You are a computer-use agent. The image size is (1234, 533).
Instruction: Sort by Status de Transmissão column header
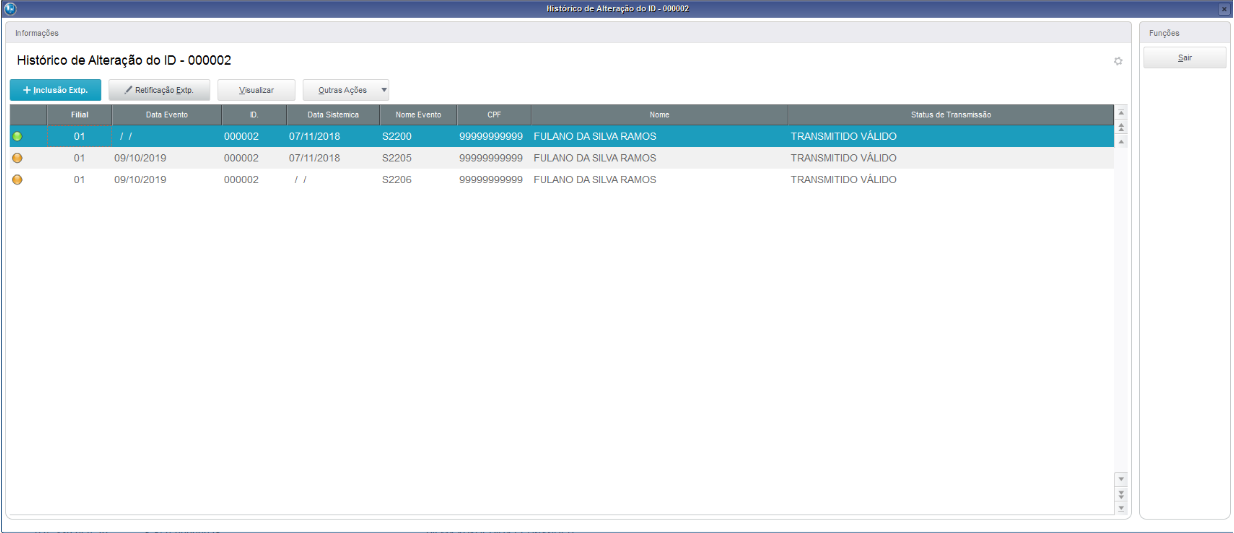(951, 115)
